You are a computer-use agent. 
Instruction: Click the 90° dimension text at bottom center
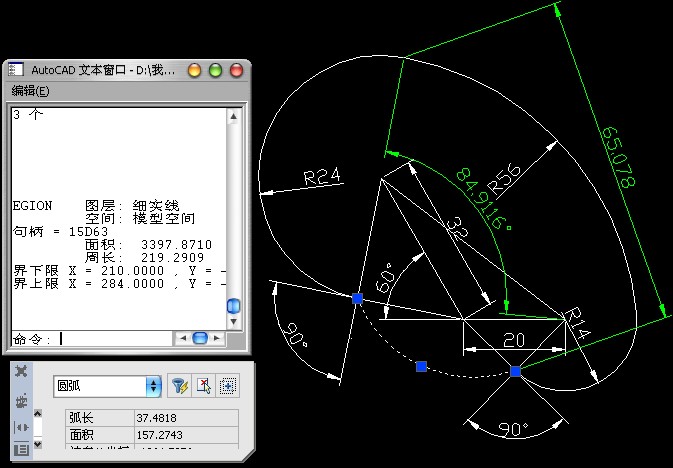(513, 429)
